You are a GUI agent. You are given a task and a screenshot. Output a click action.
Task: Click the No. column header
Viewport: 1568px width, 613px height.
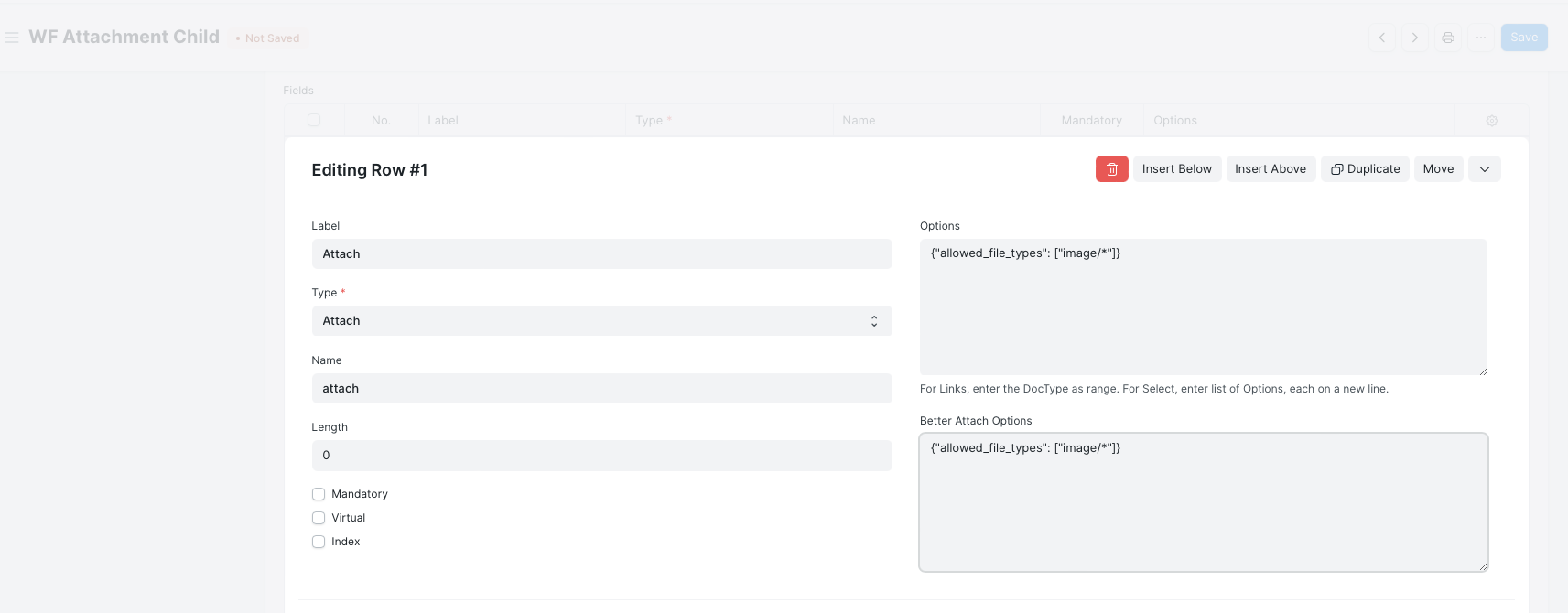click(381, 121)
